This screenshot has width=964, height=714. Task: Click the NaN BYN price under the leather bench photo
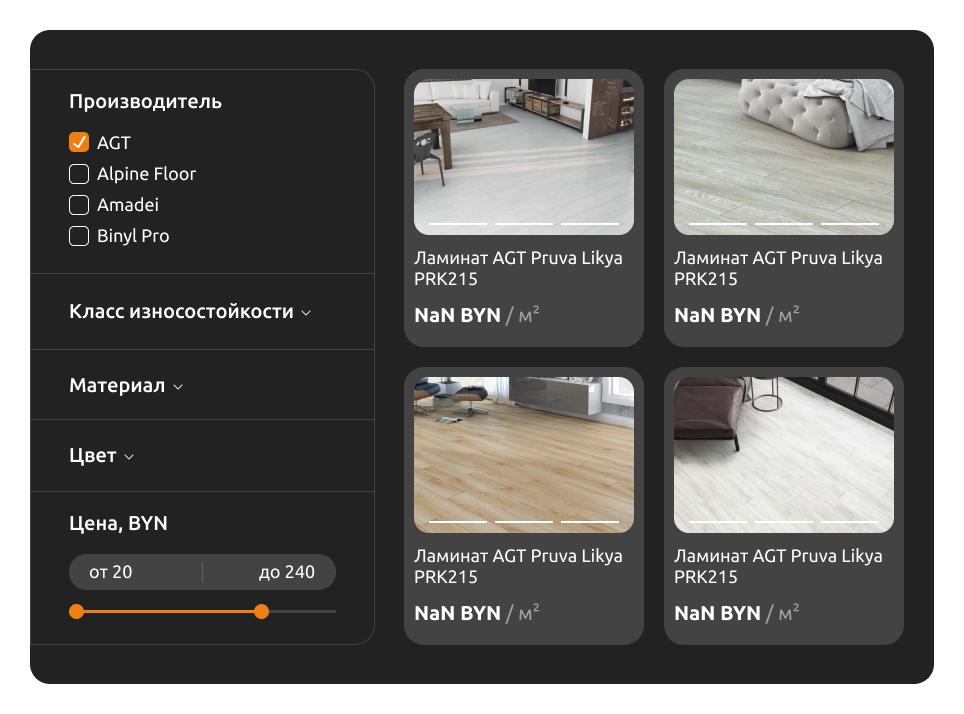717,613
